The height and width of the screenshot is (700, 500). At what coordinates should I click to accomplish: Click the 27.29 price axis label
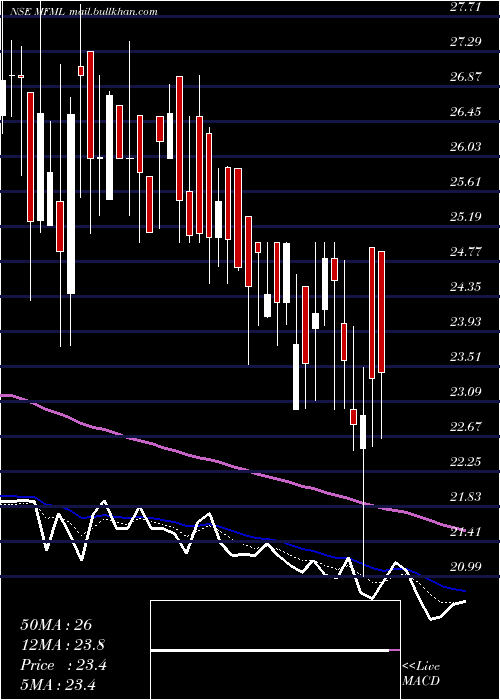click(x=466, y=42)
